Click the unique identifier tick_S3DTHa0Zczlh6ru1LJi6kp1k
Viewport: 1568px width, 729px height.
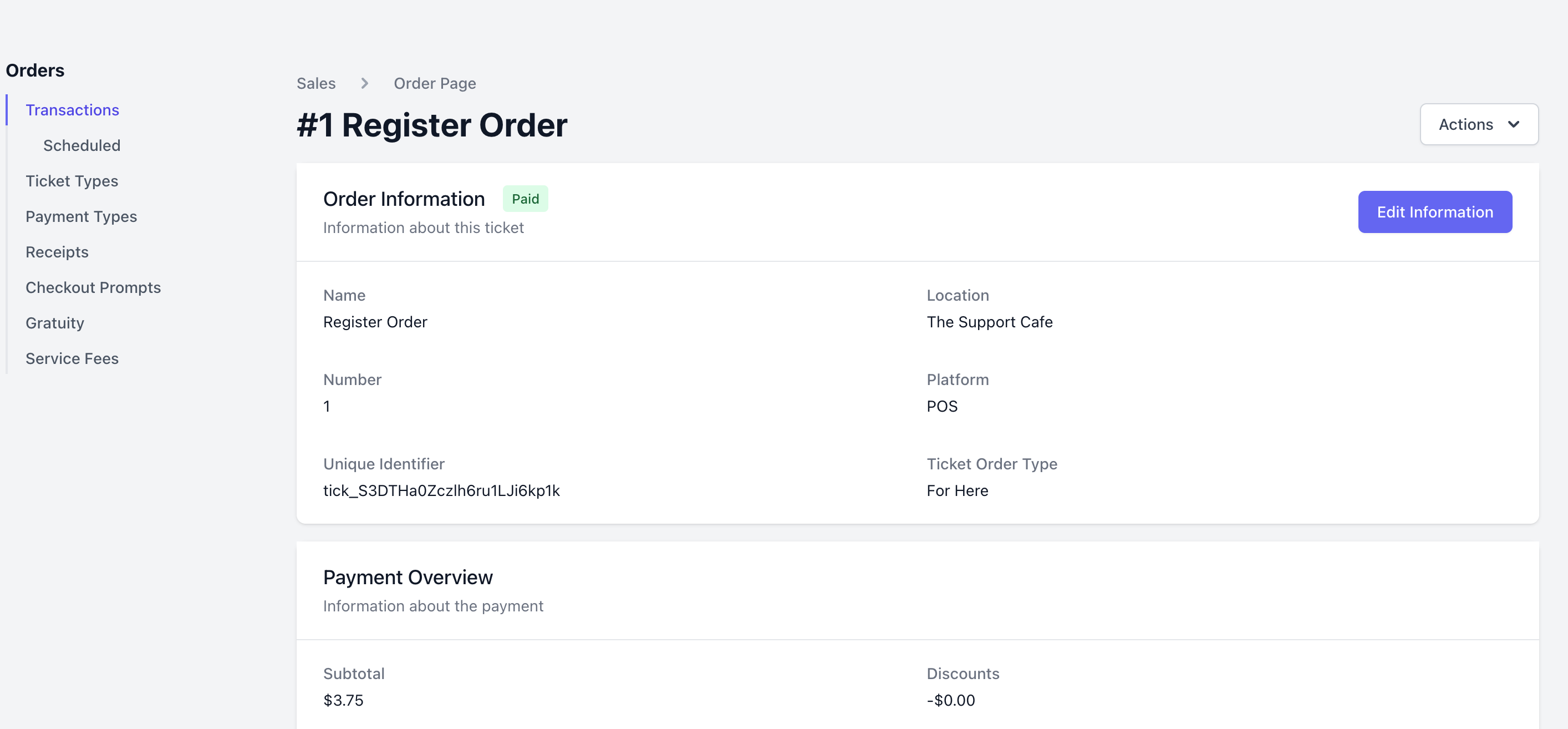pyautogui.click(x=441, y=491)
